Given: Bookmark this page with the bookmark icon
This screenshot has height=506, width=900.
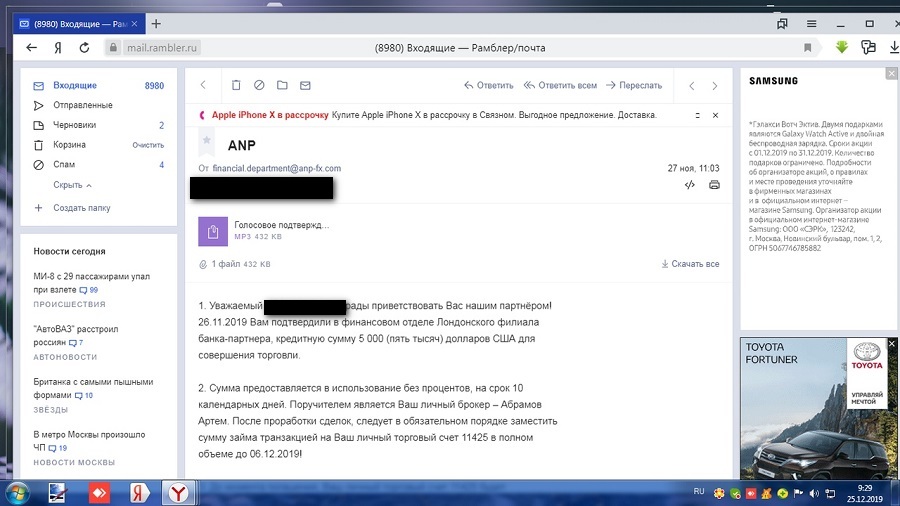Looking at the screenshot, I should (808, 48).
